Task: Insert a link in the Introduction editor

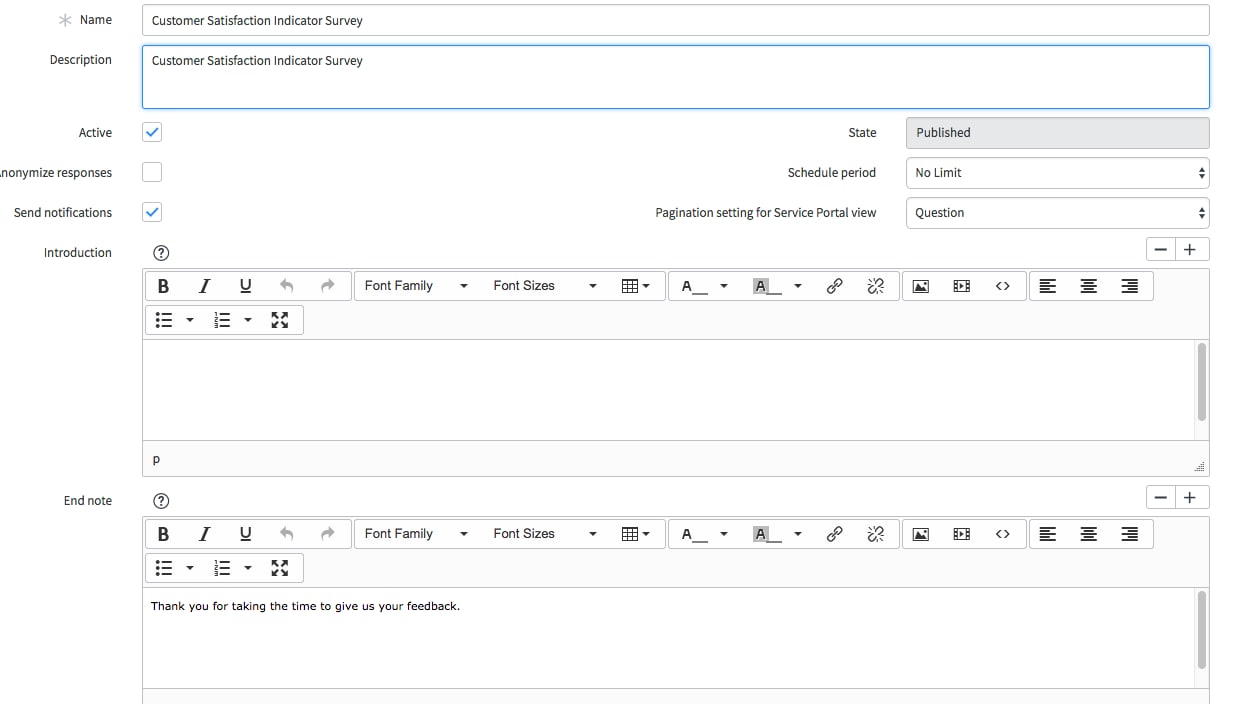Action: tap(834, 286)
